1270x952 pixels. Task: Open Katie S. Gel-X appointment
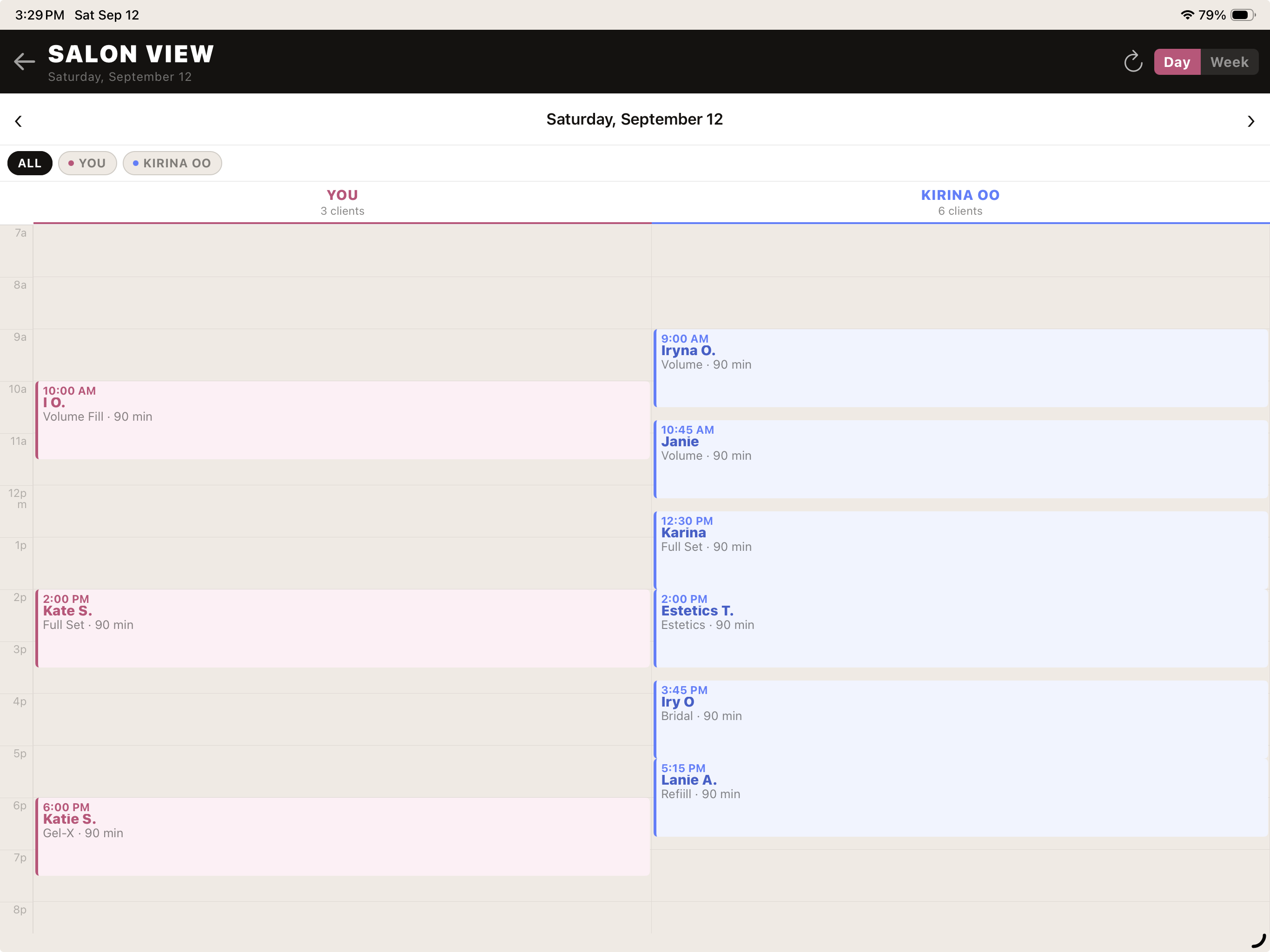point(343,837)
